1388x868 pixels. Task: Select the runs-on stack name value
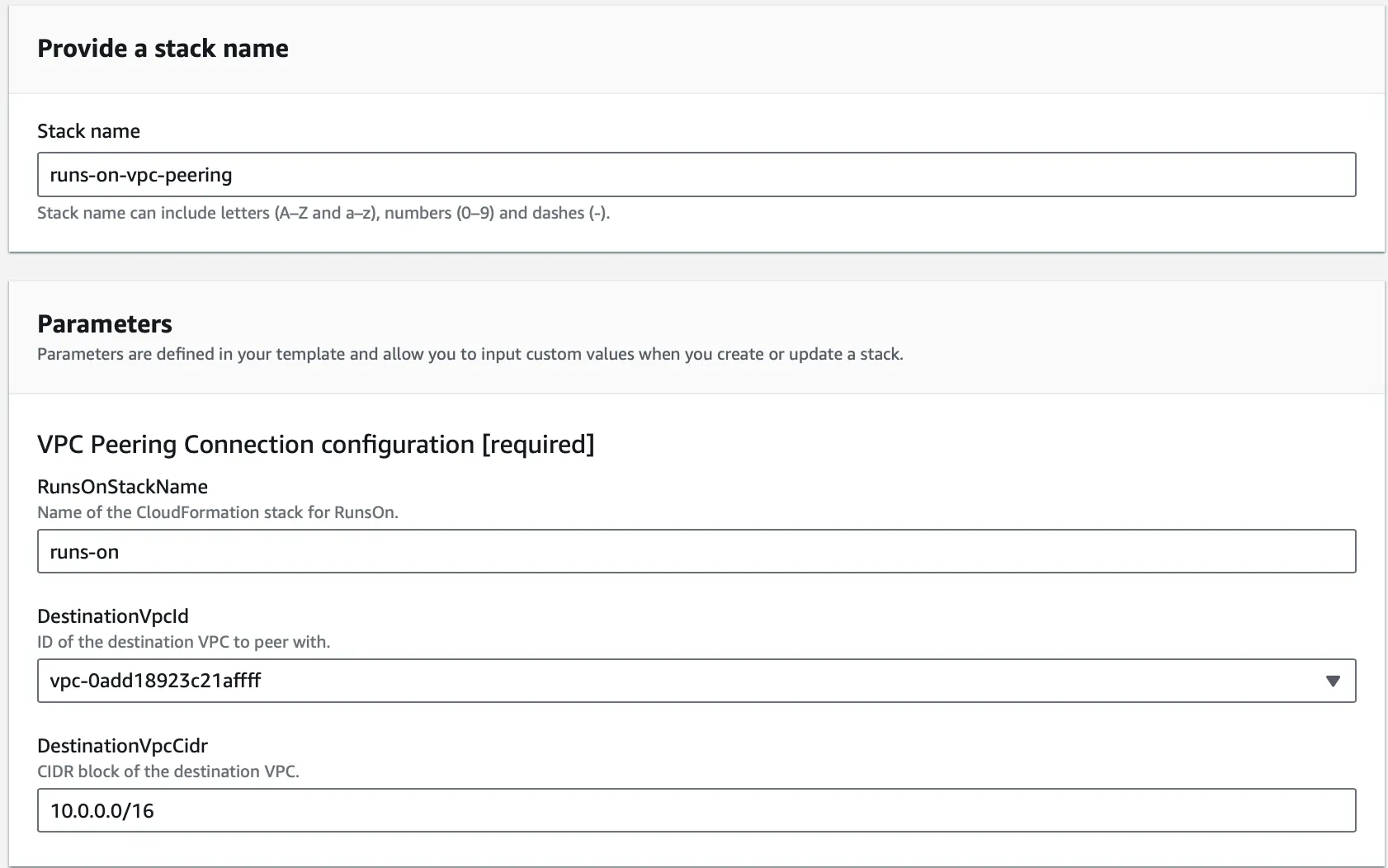(x=85, y=551)
